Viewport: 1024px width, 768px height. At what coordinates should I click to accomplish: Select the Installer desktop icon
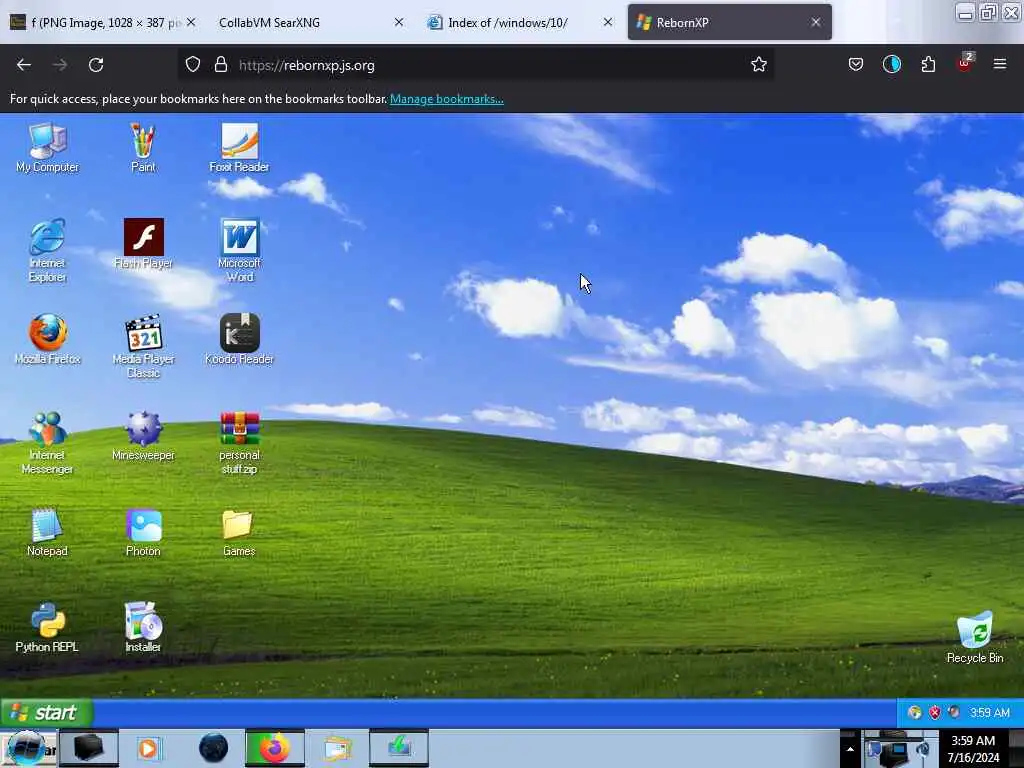click(143, 628)
